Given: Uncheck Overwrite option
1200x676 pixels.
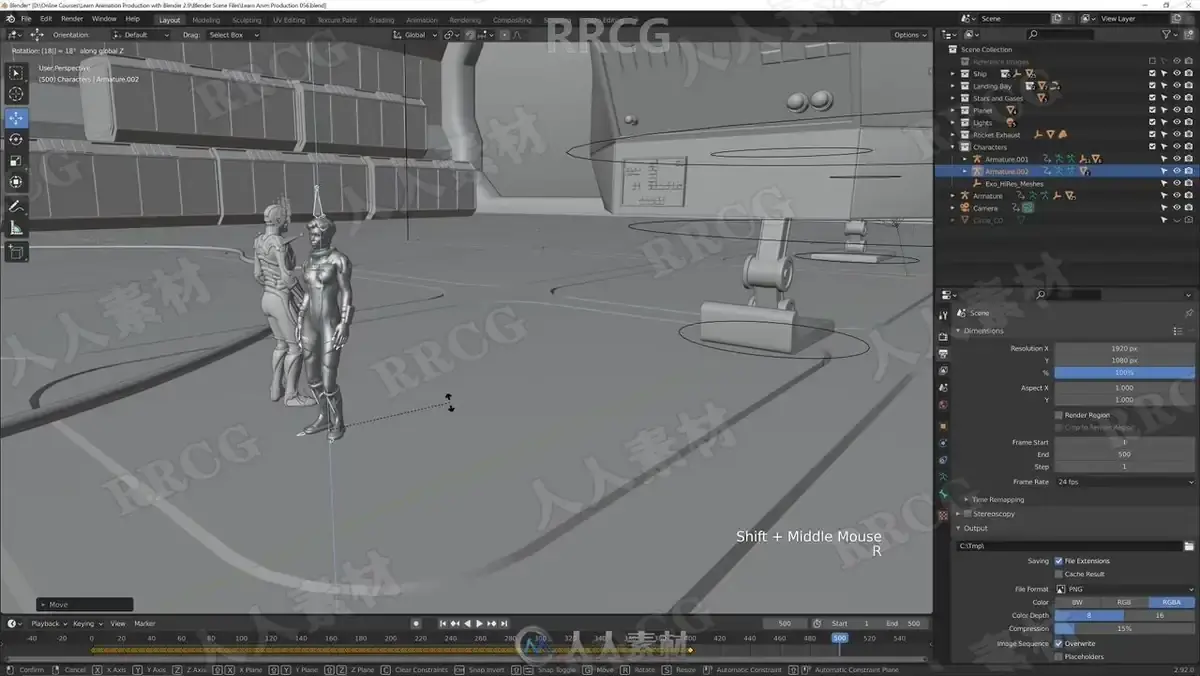Looking at the screenshot, I should click(1058, 644).
